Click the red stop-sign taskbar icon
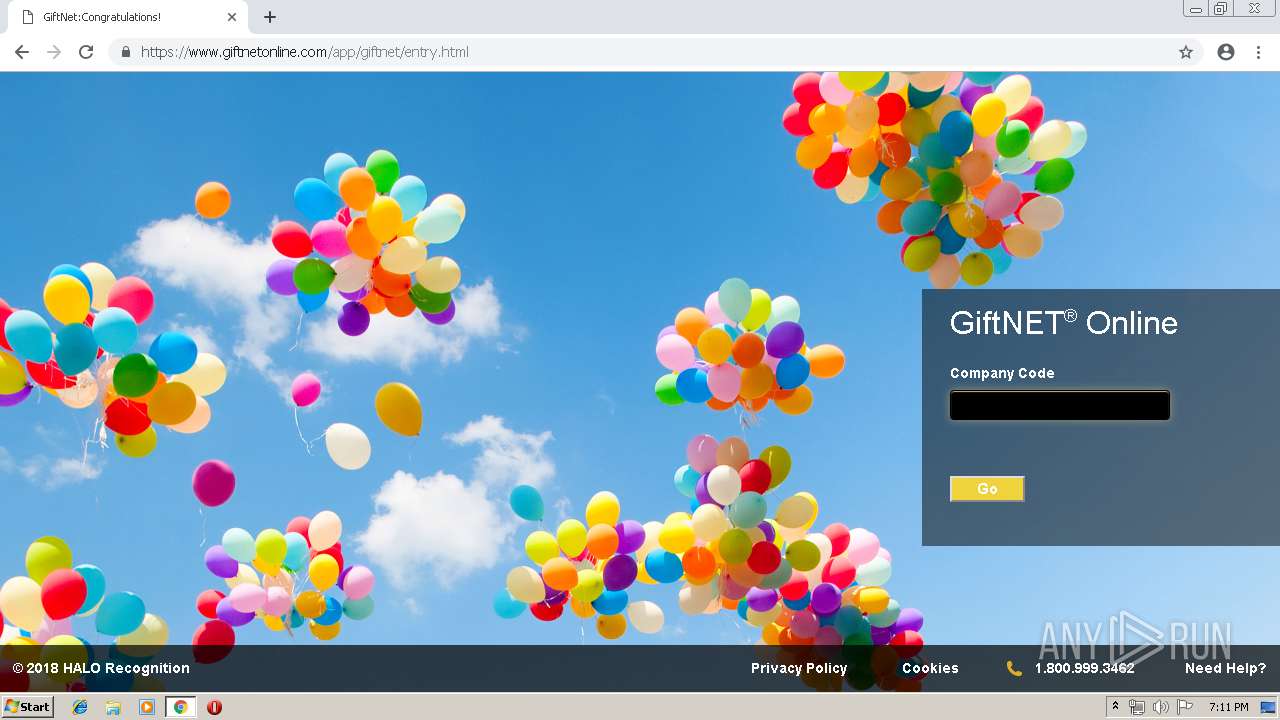The height and width of the screenshot is (720, 1280). 214,707
